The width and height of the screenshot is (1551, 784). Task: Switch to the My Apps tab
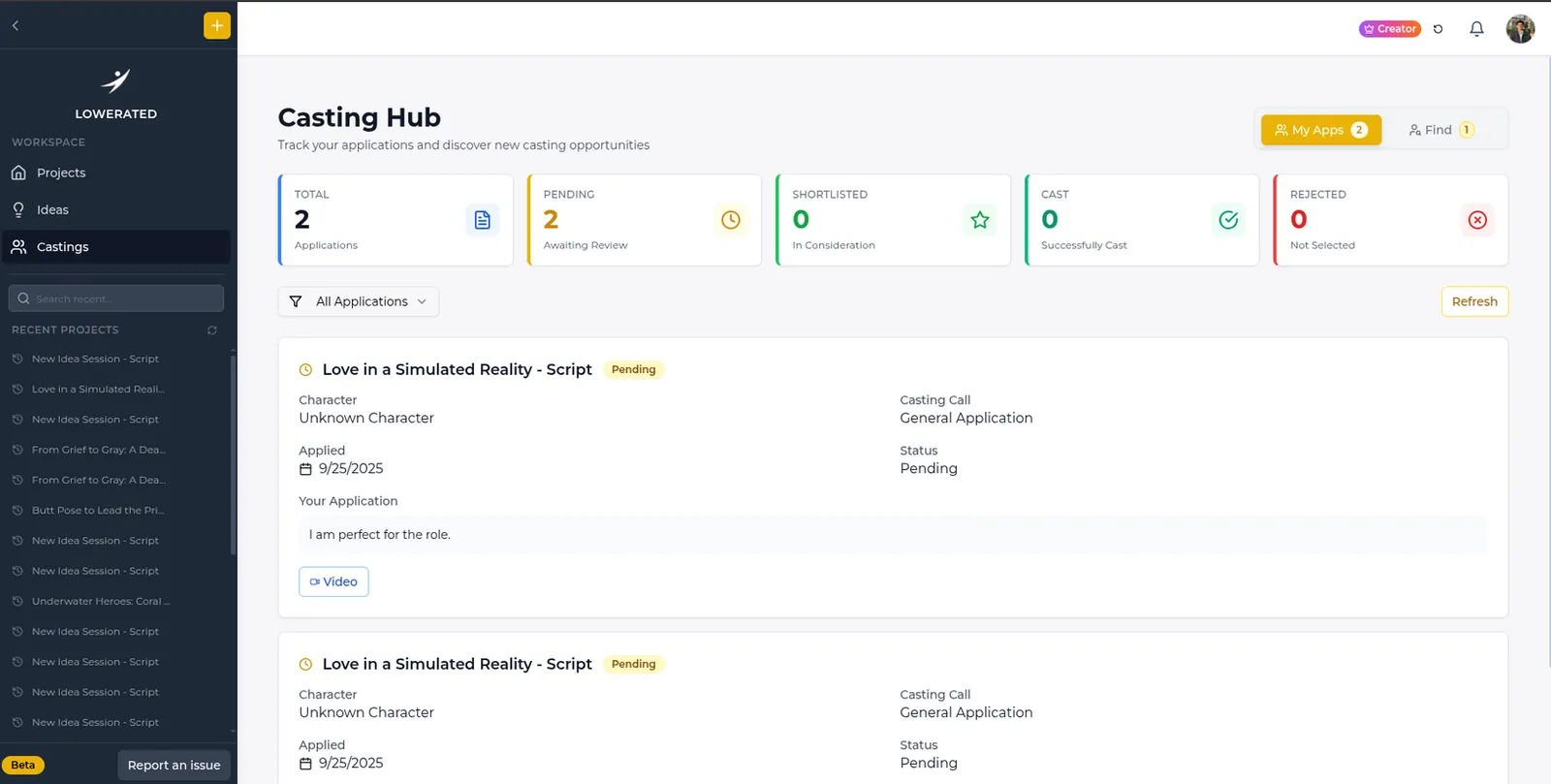point(1321,130)
